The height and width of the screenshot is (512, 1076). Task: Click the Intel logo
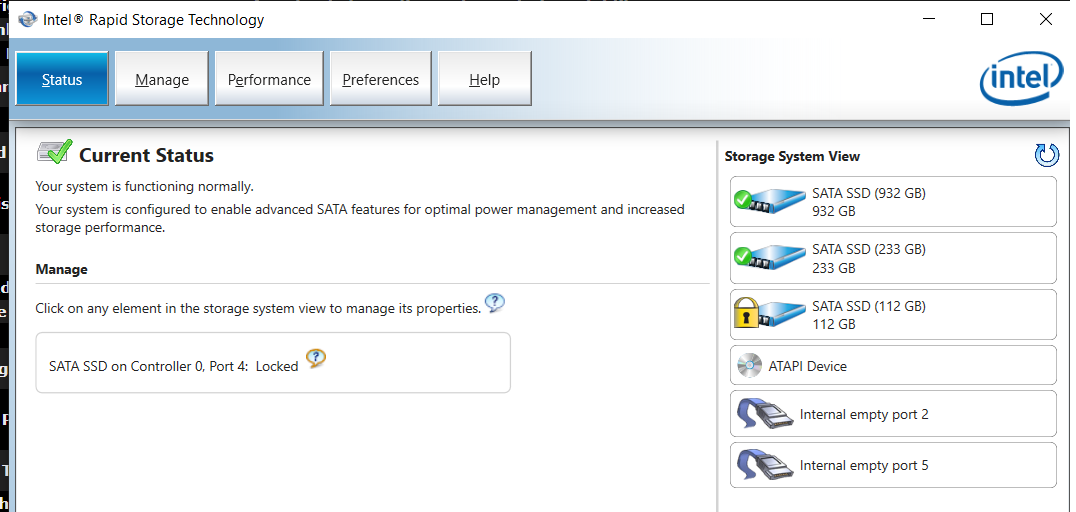coord(1020,80)
